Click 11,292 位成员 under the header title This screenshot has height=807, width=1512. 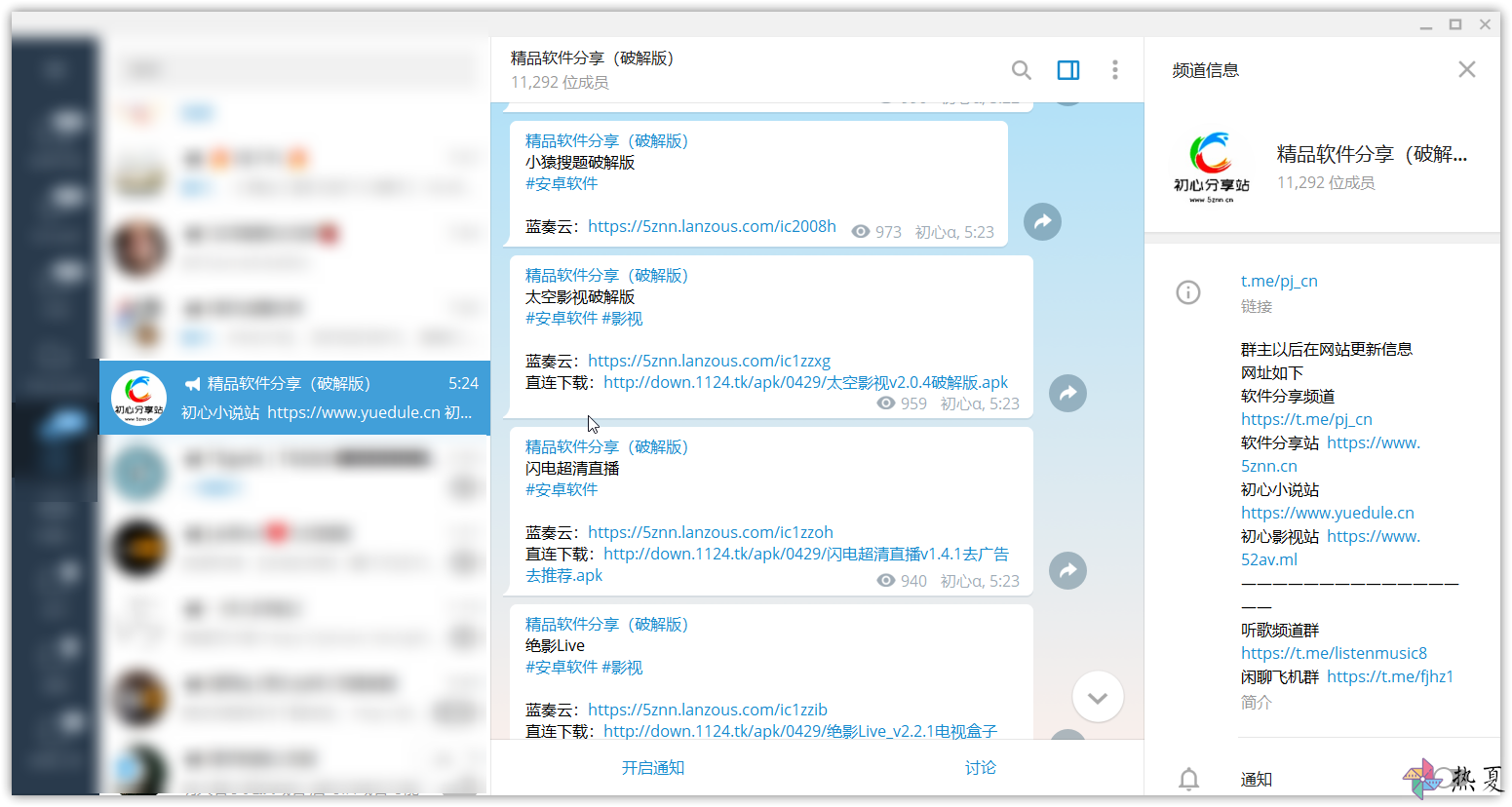tap(560, 83)
